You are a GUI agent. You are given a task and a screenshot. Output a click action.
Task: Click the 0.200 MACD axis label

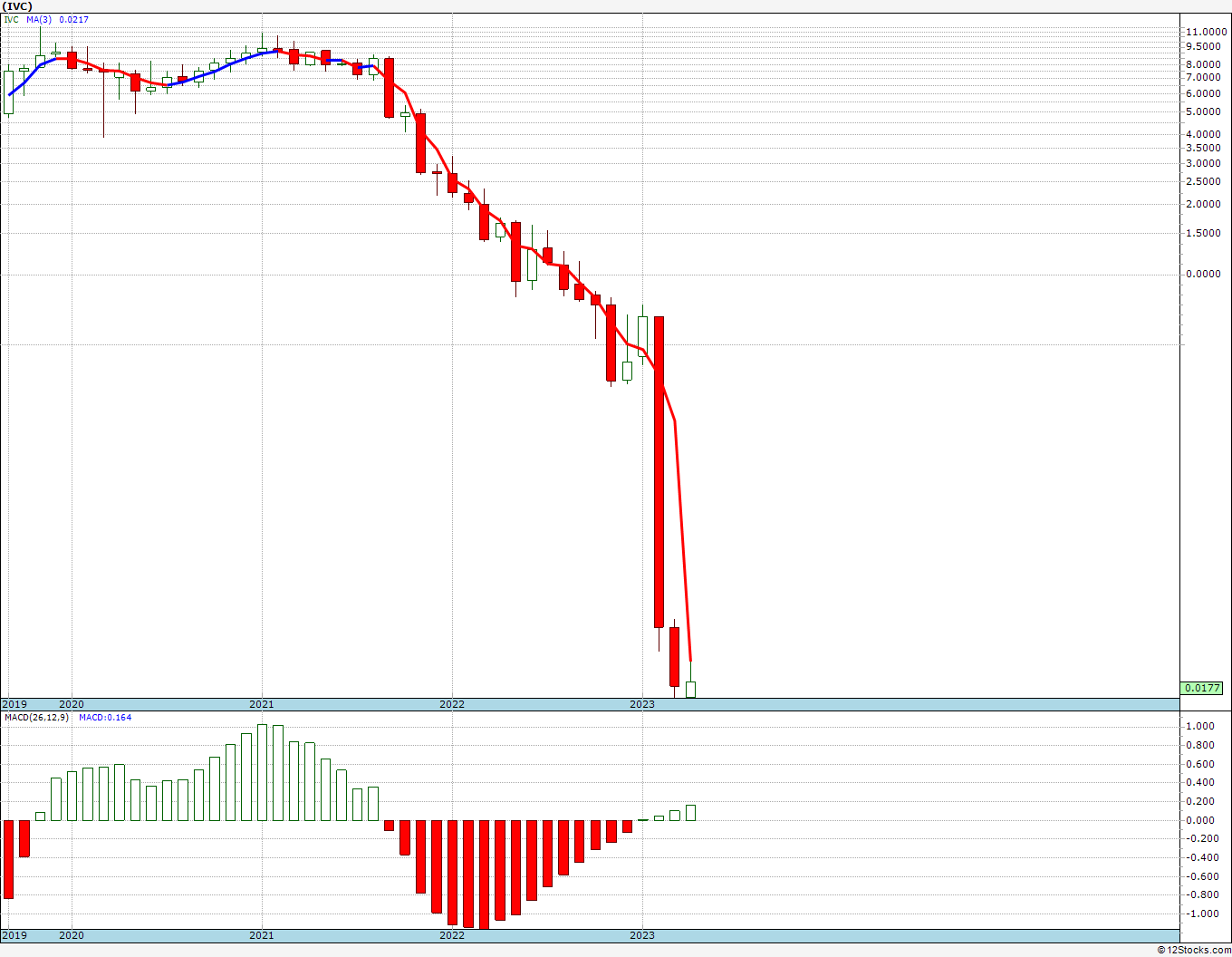[1199, 801]
